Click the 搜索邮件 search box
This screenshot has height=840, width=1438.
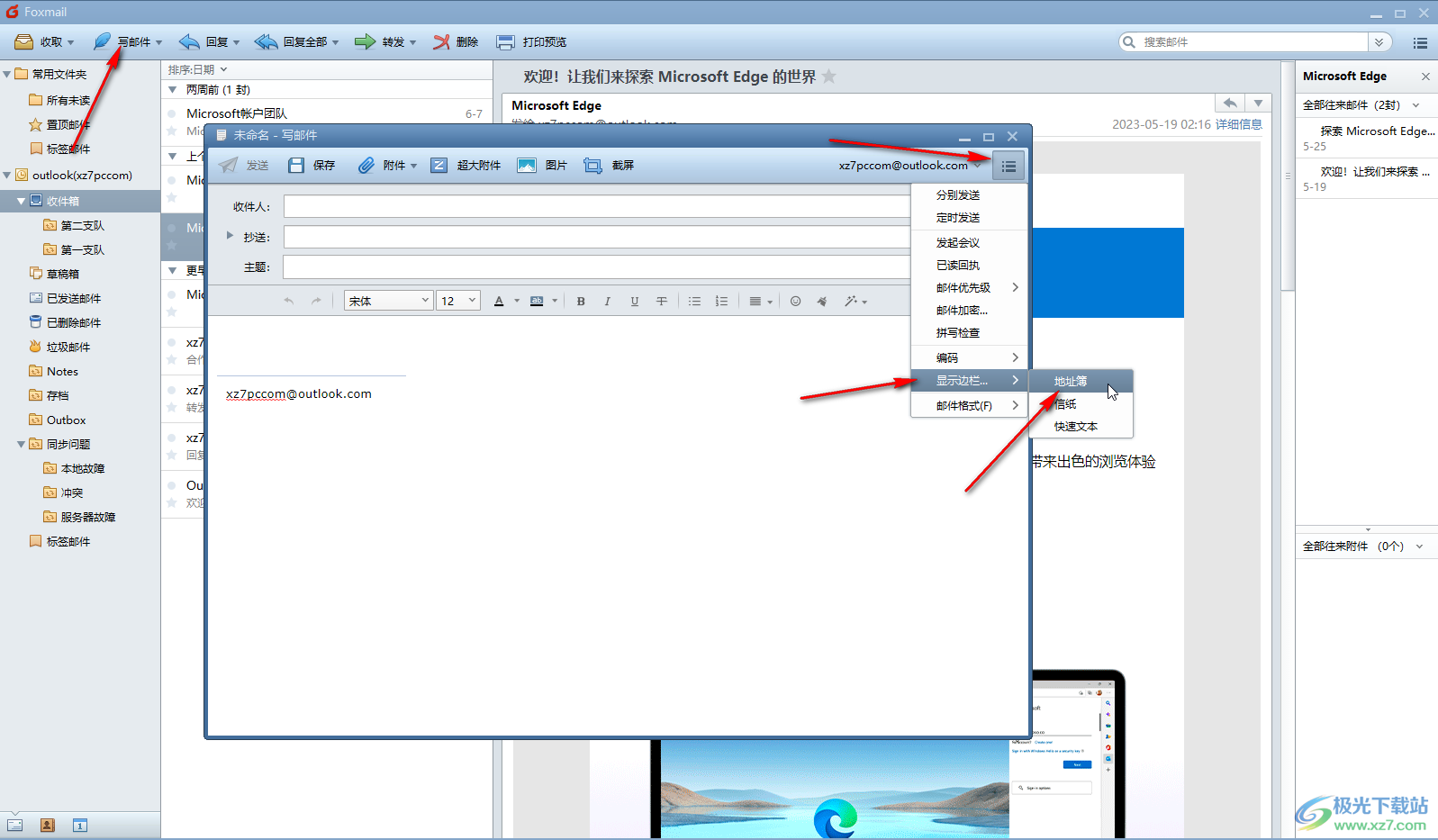(x=1244, y=42)
